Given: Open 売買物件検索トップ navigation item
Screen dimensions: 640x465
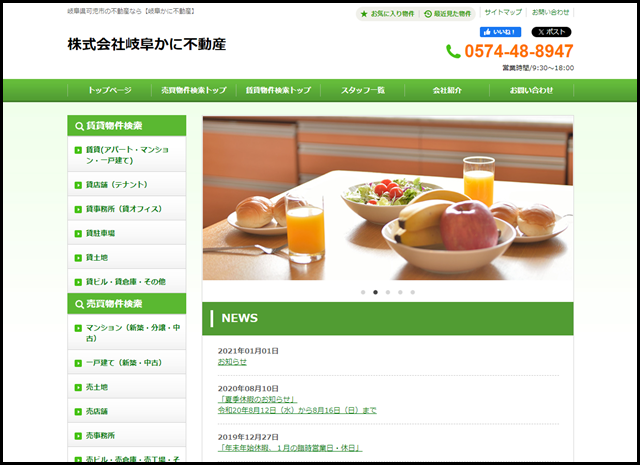Looking at the screenshot, I should pos(194,90).
